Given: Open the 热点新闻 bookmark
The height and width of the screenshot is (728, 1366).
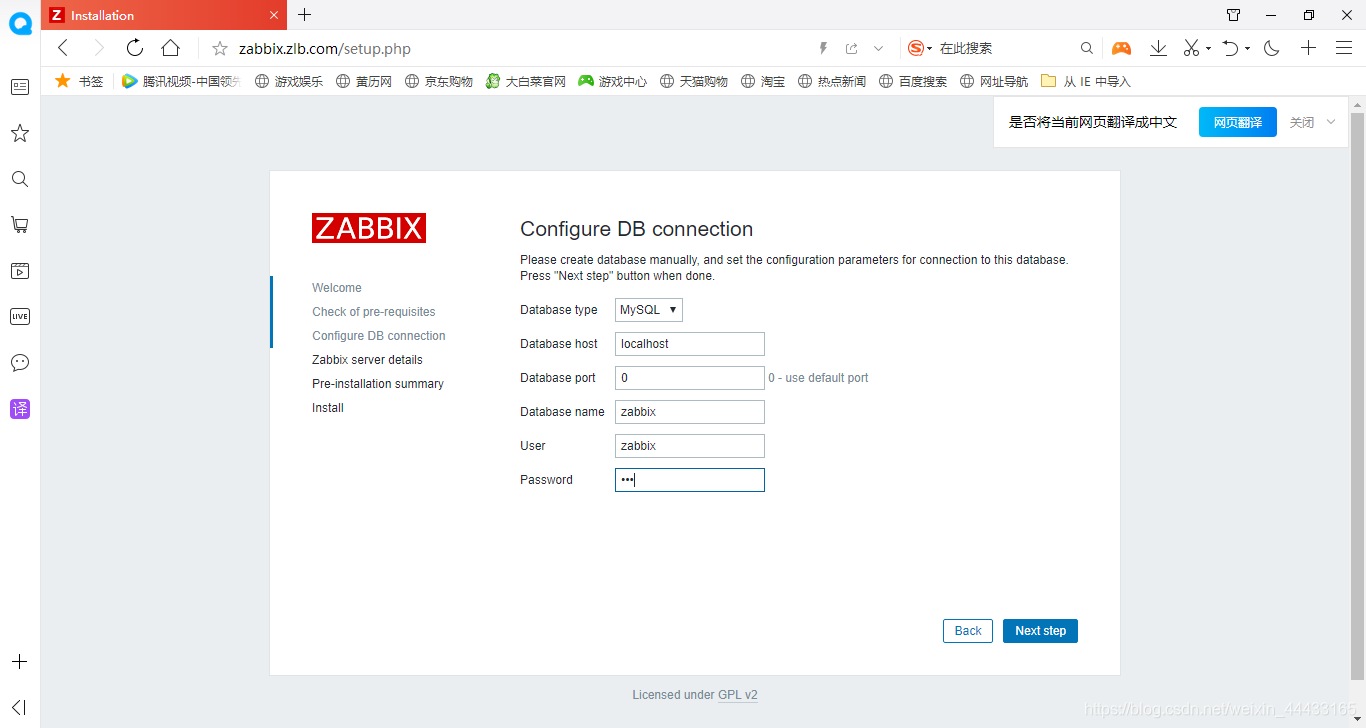Looking at the screenshot, I should (x=832, y=81).
